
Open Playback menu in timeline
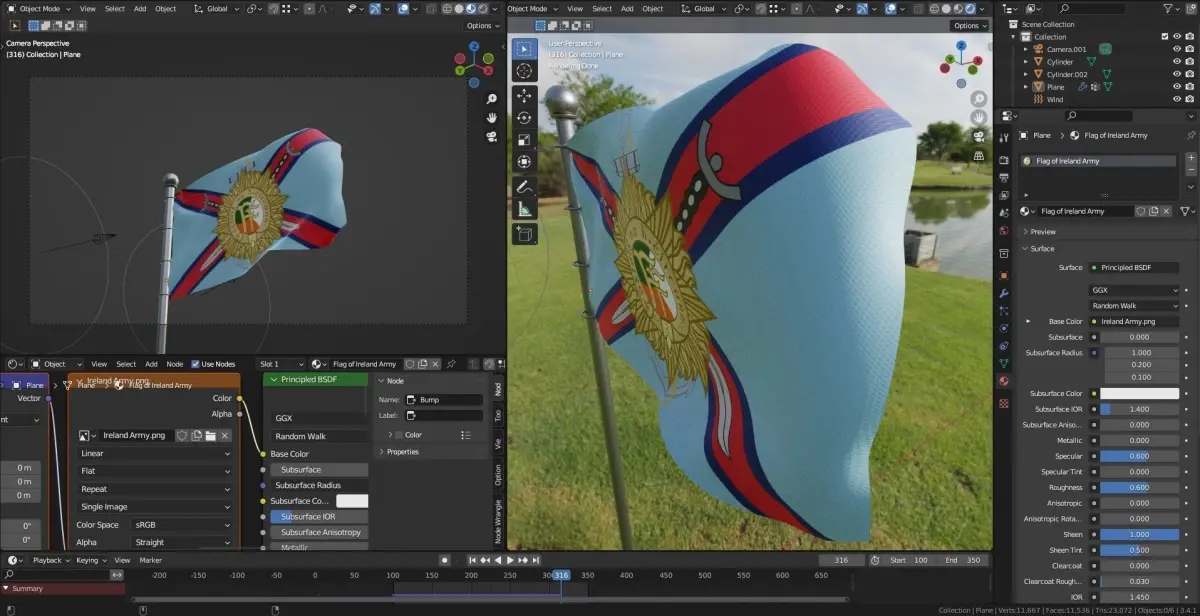click(52, 560)
